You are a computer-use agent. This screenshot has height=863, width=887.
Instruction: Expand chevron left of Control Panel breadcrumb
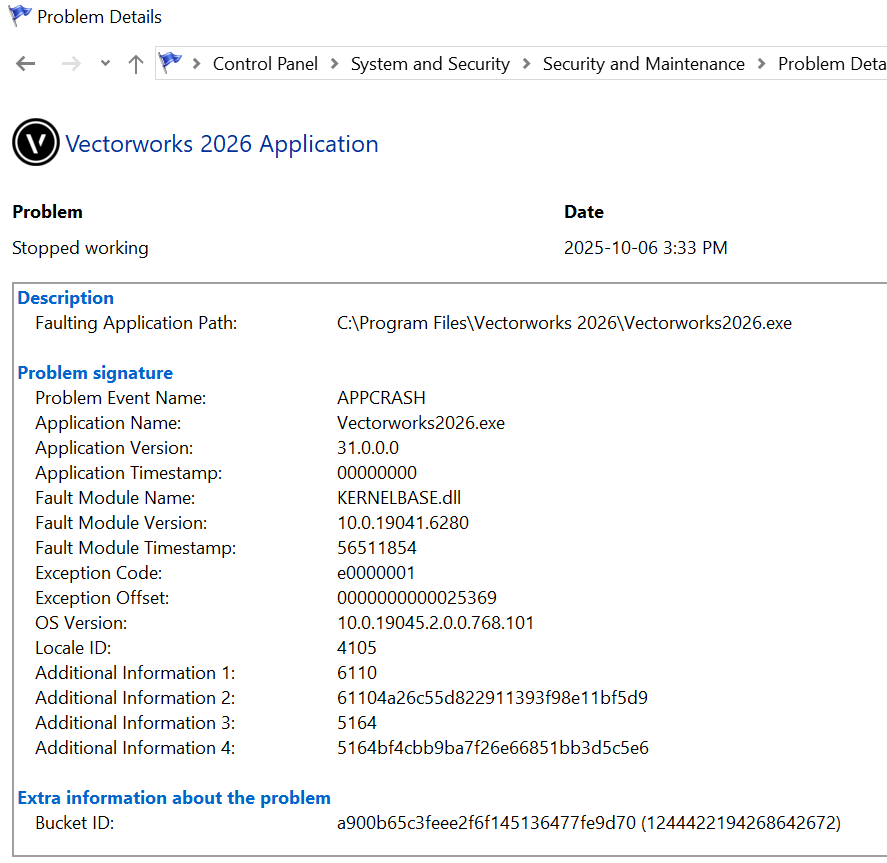[197, 64]
